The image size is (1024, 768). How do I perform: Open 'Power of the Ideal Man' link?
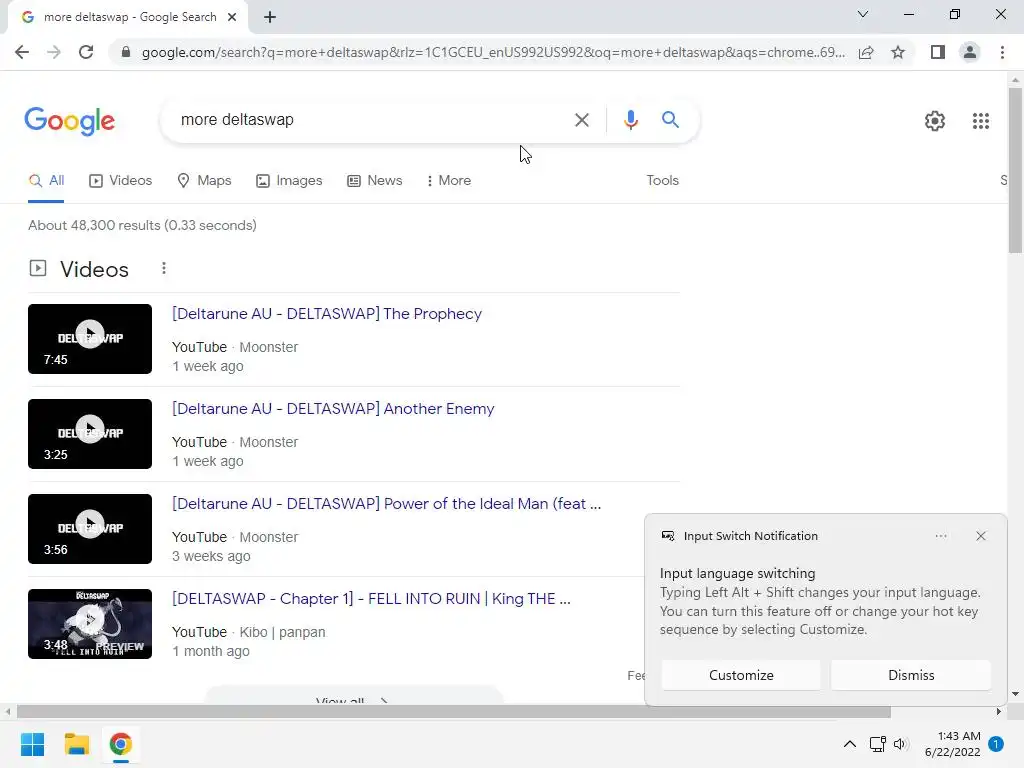(387, 504)
